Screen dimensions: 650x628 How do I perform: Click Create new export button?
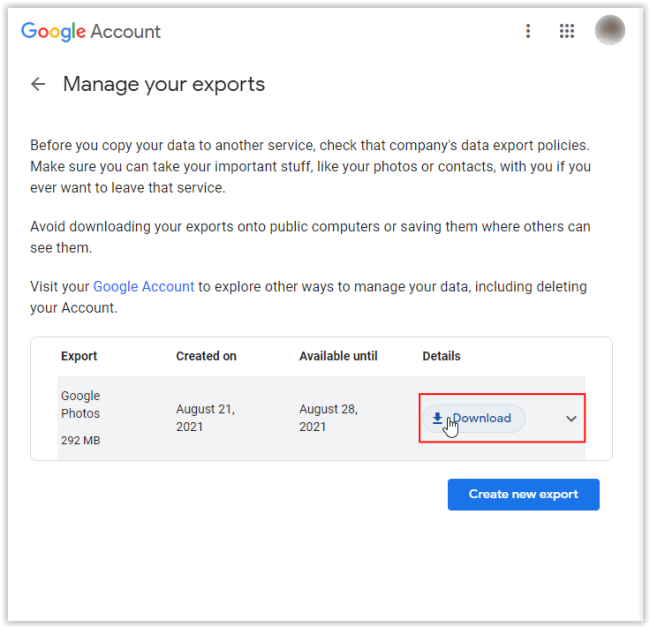point(523,494)
